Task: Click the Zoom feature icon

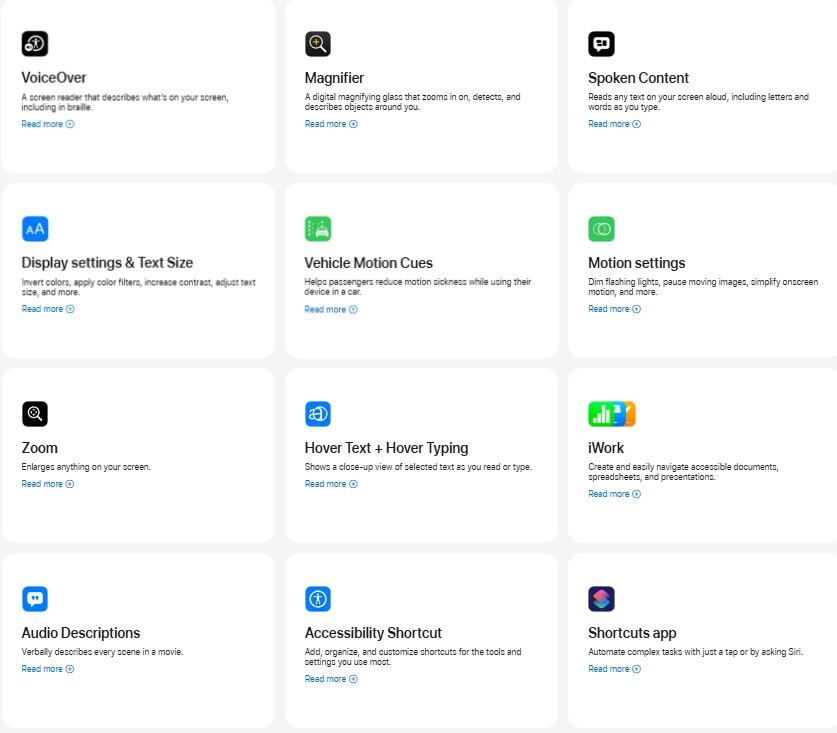Action: point(35,414)
